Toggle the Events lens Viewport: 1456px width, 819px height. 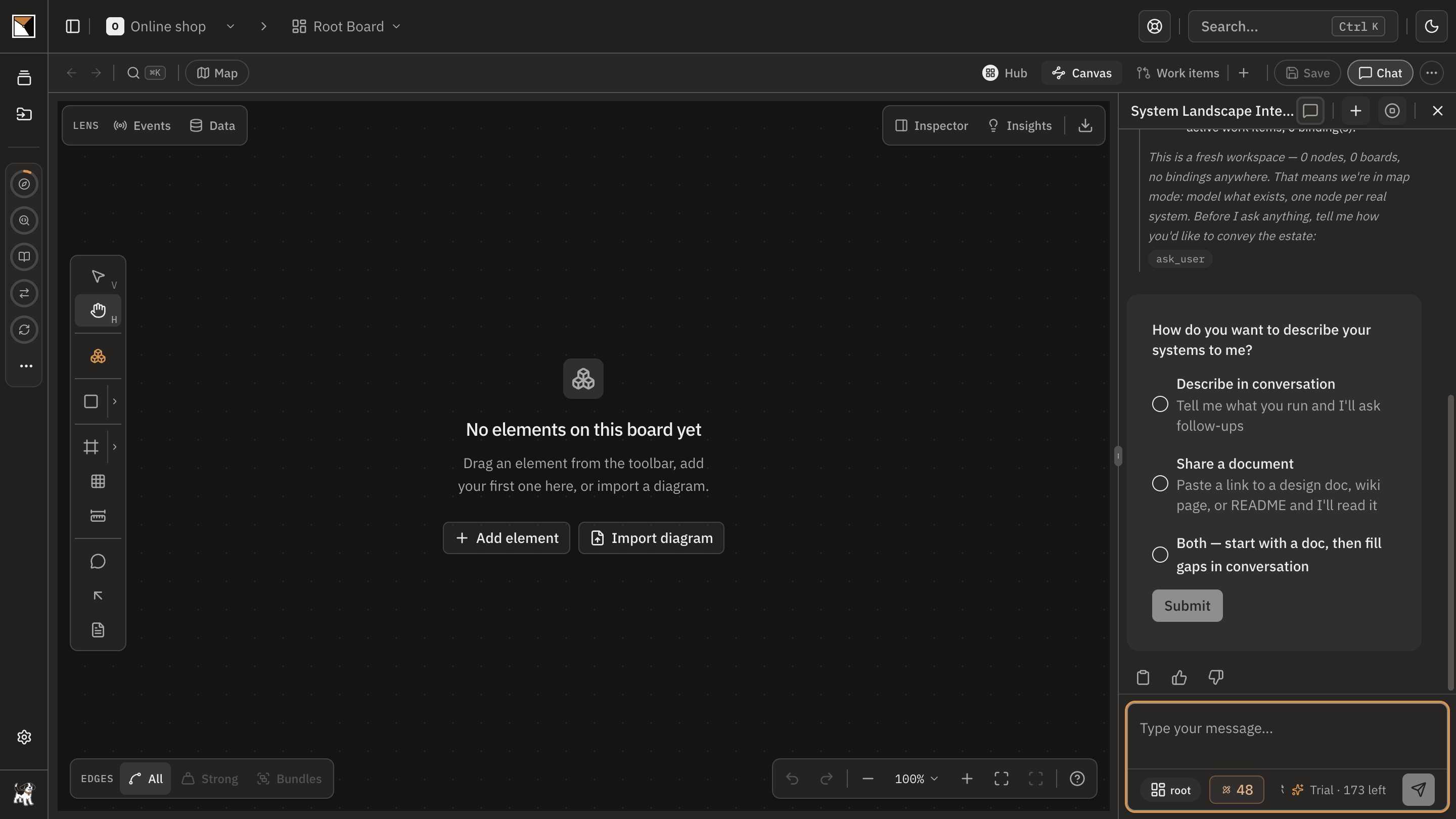point(142,125)
